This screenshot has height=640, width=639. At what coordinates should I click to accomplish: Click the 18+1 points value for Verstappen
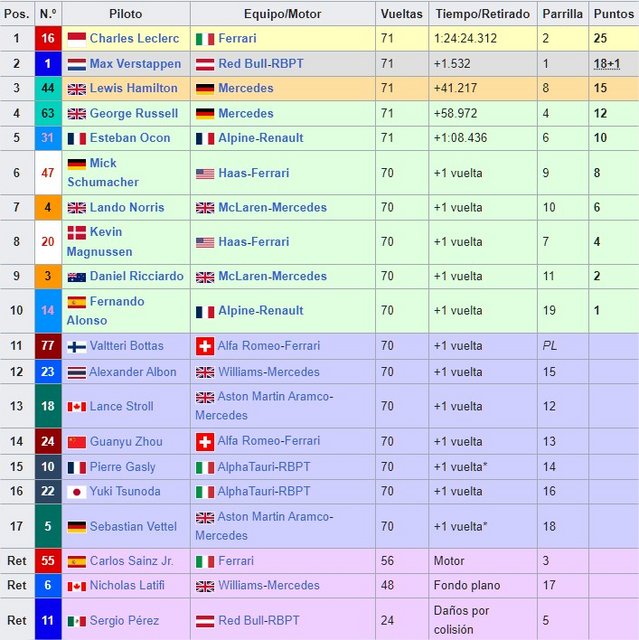tap(607, 64)
